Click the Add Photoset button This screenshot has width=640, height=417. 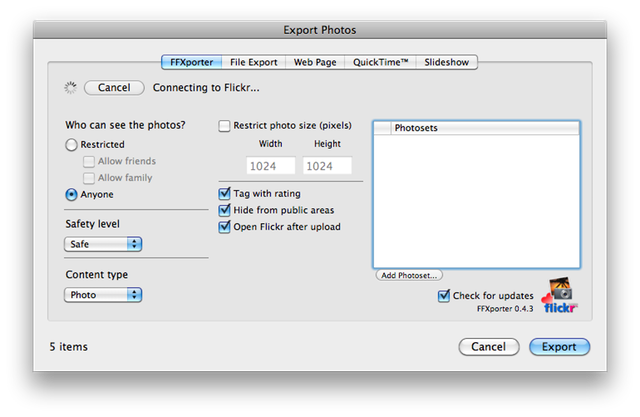coord(409,275)
